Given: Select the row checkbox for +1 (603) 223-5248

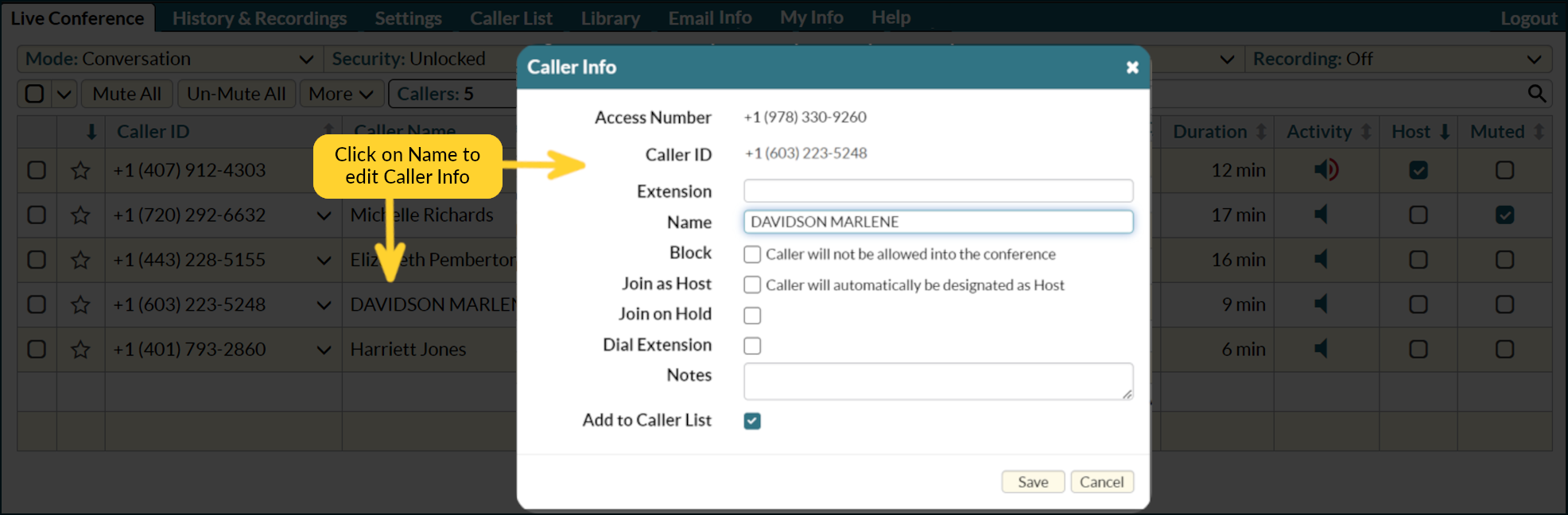Looking at the screenshot, I should tap(37, 304).
